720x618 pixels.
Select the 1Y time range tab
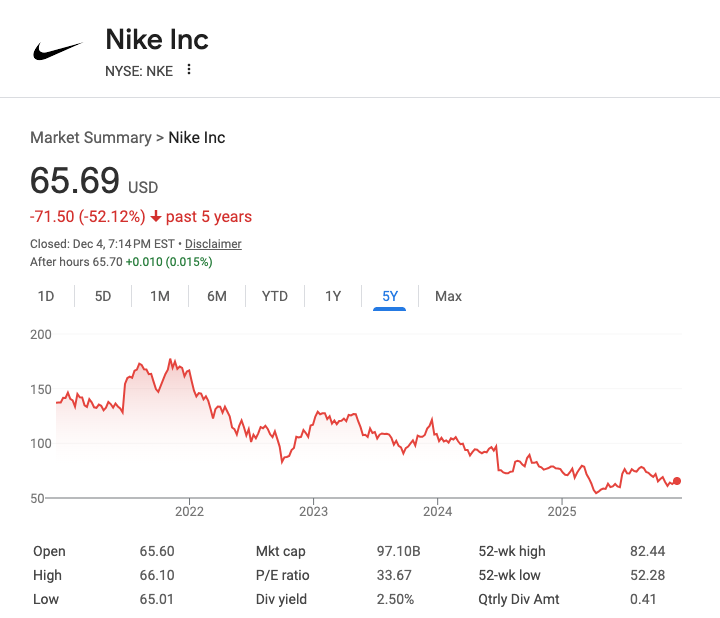[333, 296]
